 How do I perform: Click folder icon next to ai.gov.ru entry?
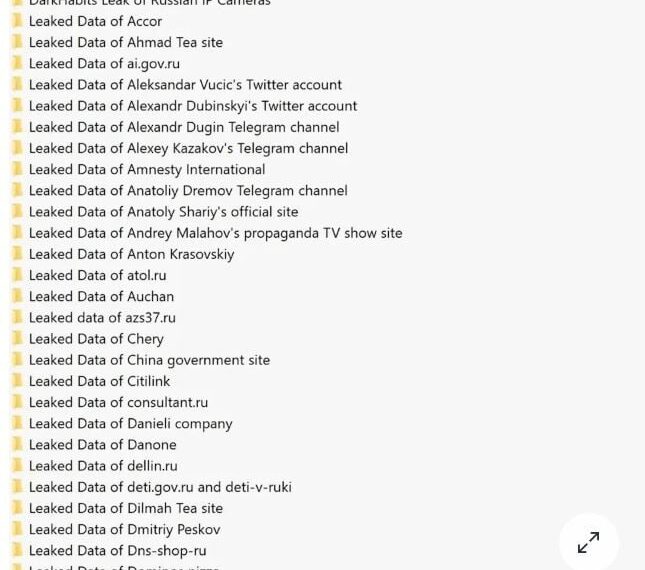(x=17, y=63)
